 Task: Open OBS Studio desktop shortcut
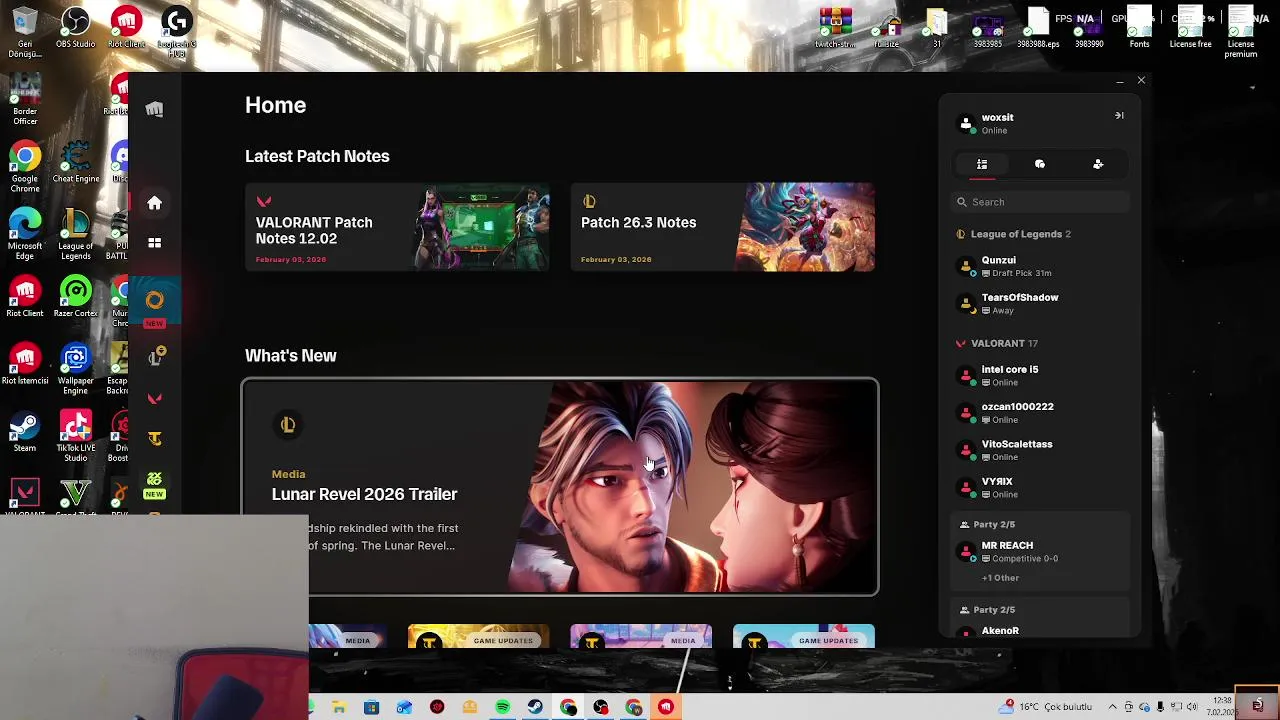click(75, 28)
